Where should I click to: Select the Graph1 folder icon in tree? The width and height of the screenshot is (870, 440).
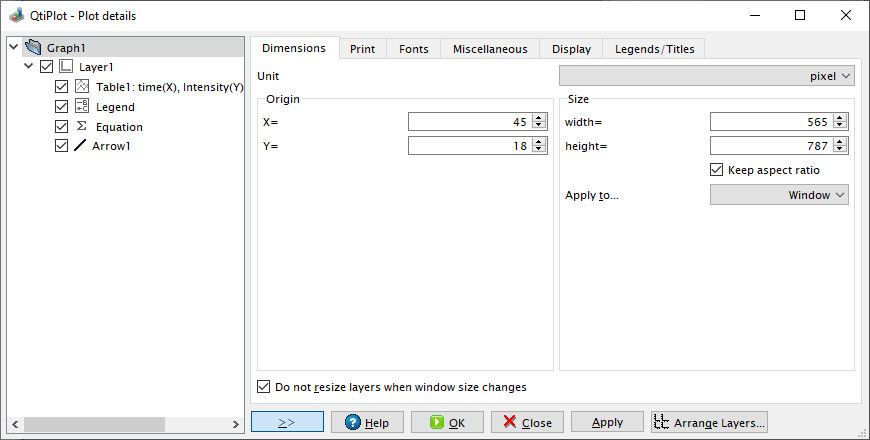click(x=34, y=47)
